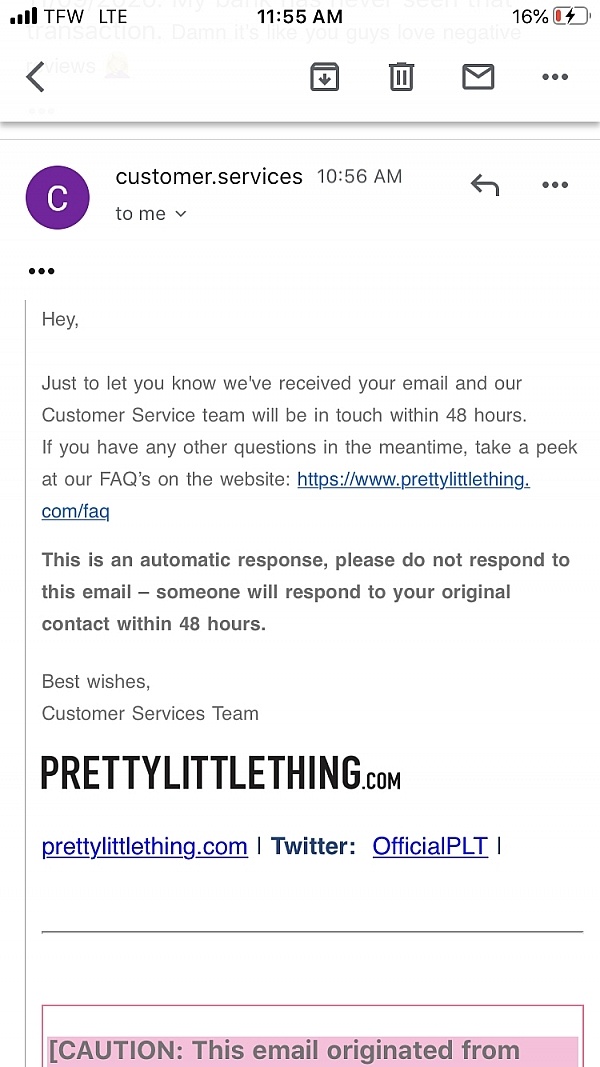
Task: Archive this email
Action: point(324,77)
